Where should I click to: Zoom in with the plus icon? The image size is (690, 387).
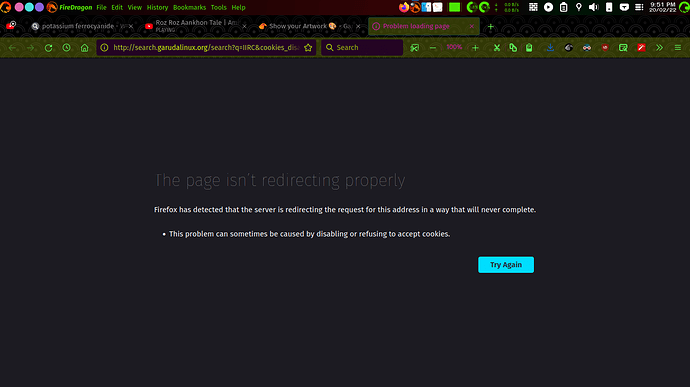(x=475, y=48)
